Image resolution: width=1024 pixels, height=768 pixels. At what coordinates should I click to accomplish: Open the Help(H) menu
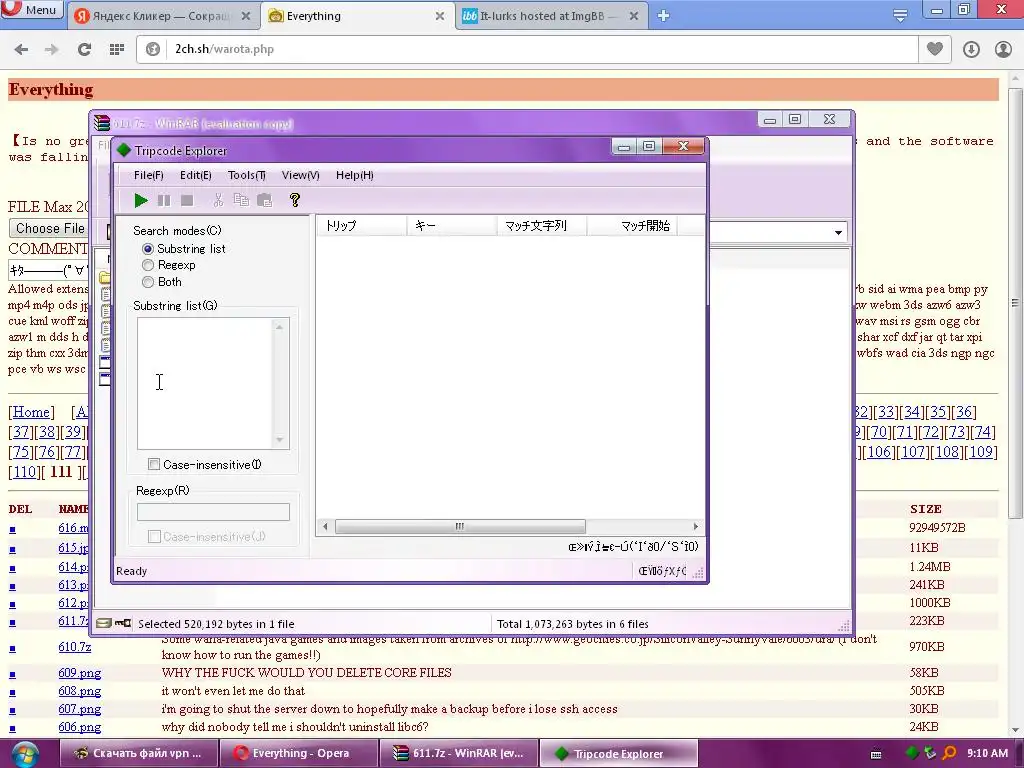355,175
